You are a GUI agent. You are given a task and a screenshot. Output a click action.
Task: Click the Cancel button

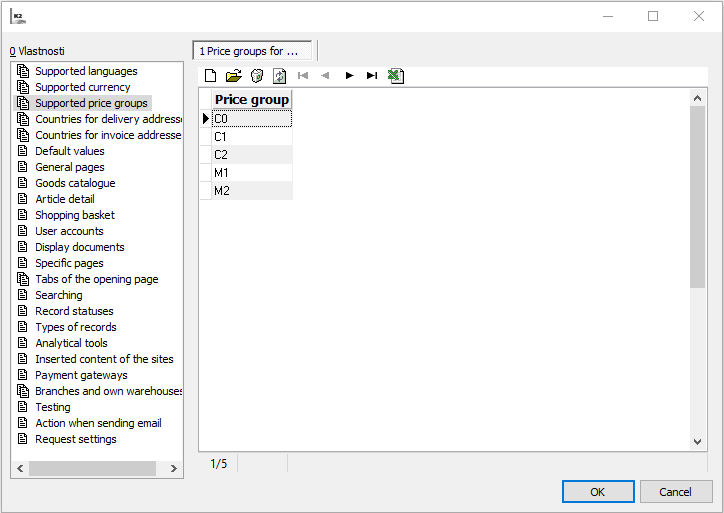point(676,491)
